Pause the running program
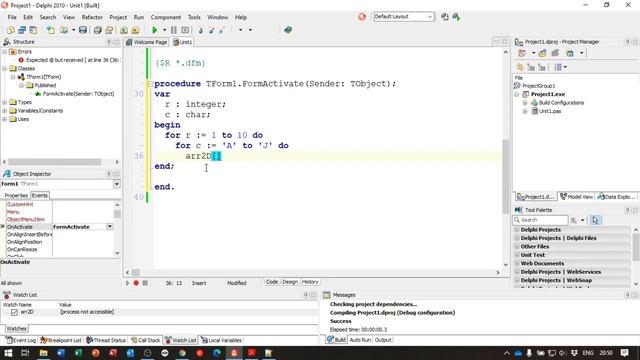This screenshot has height=360, width=640. [173, 30]
